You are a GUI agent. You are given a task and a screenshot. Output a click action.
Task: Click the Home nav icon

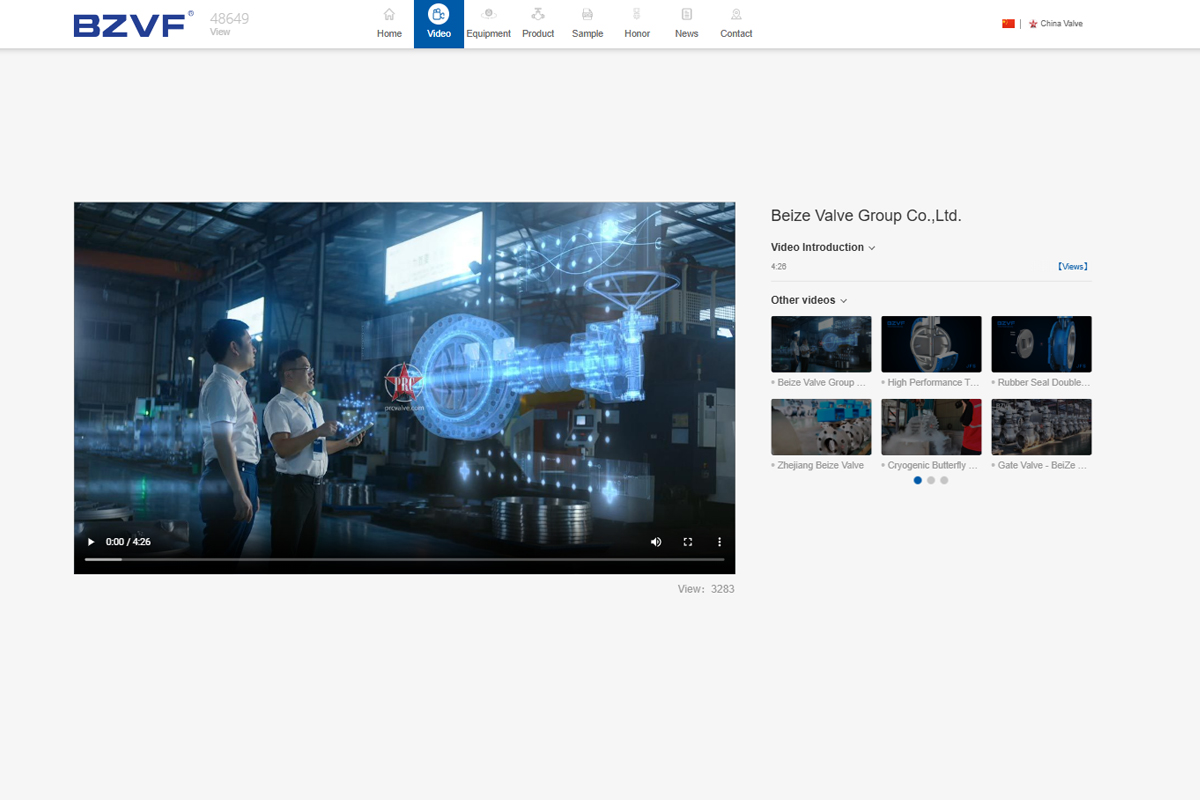389,15
